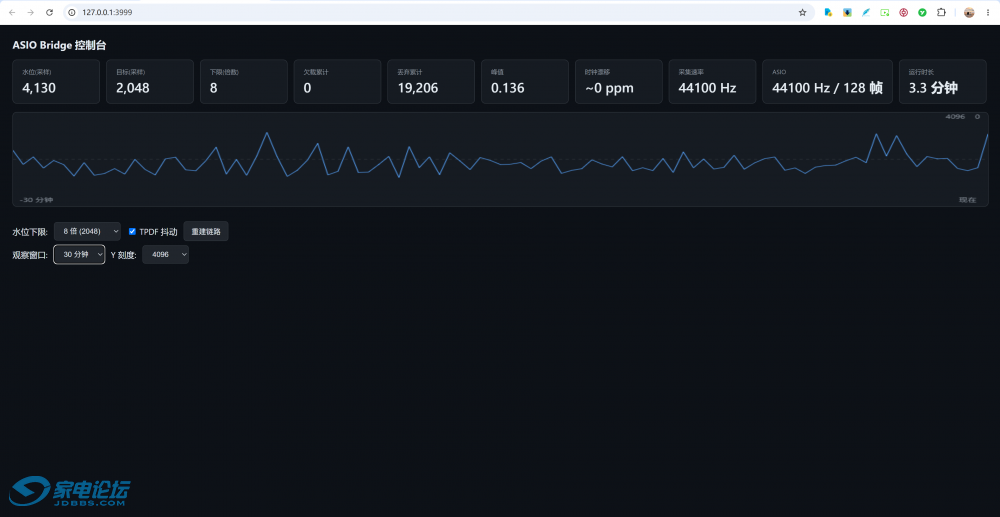1000x517 pixels.
Task: Click the 4096 scale label on chart
Action: coord(955,117)
